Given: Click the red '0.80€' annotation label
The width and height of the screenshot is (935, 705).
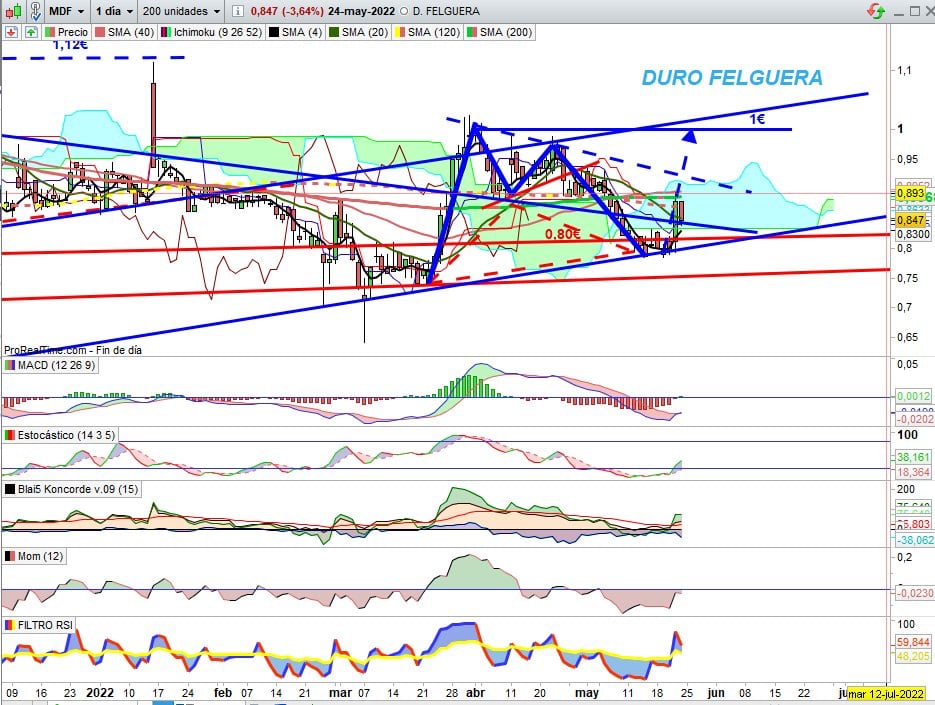Looking at the screenshot, I should (x=562, y=234).
